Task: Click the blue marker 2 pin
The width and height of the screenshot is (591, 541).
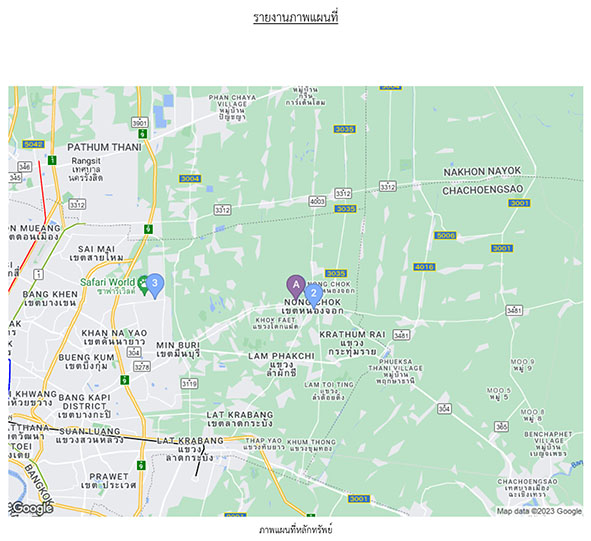Action: coord(313,295)
